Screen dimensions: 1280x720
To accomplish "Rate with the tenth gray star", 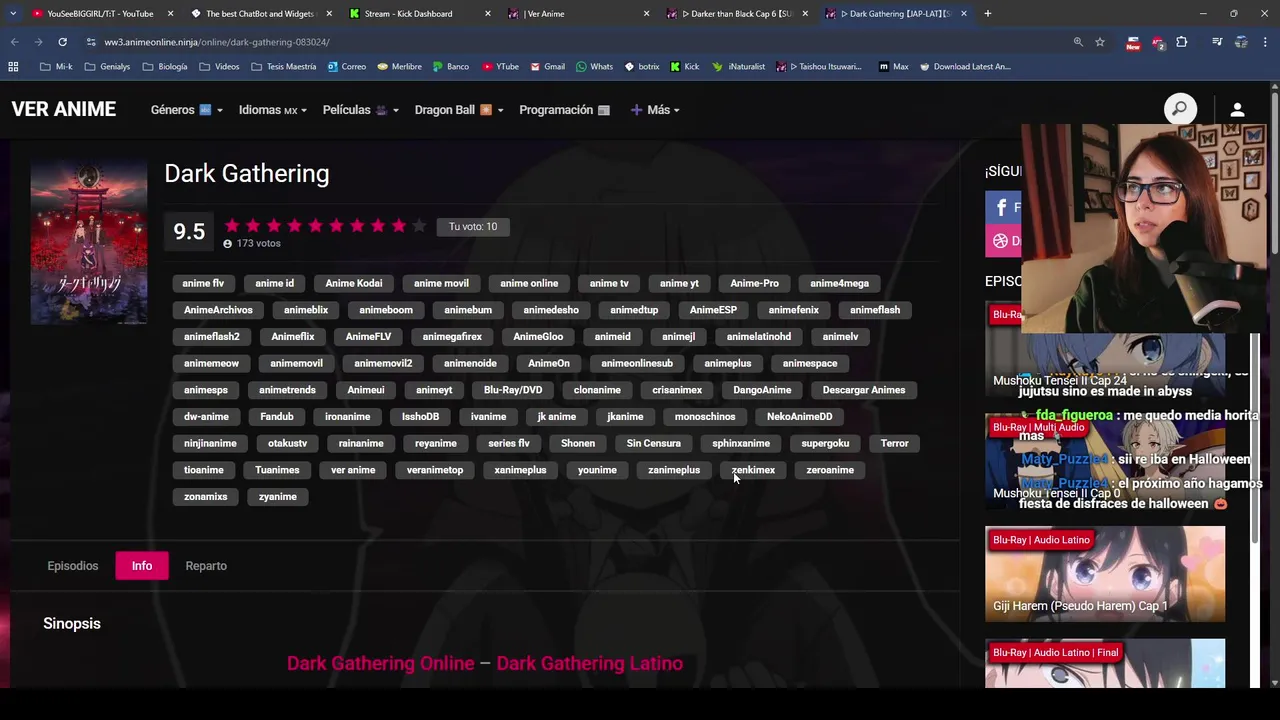I will [420, 226].
